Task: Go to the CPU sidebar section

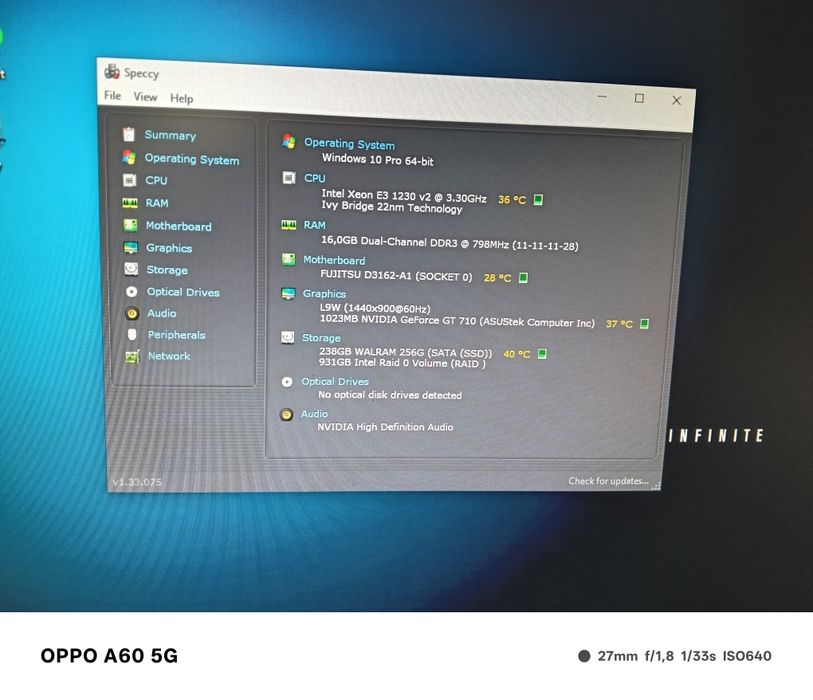Action: [x=156, y=180]
